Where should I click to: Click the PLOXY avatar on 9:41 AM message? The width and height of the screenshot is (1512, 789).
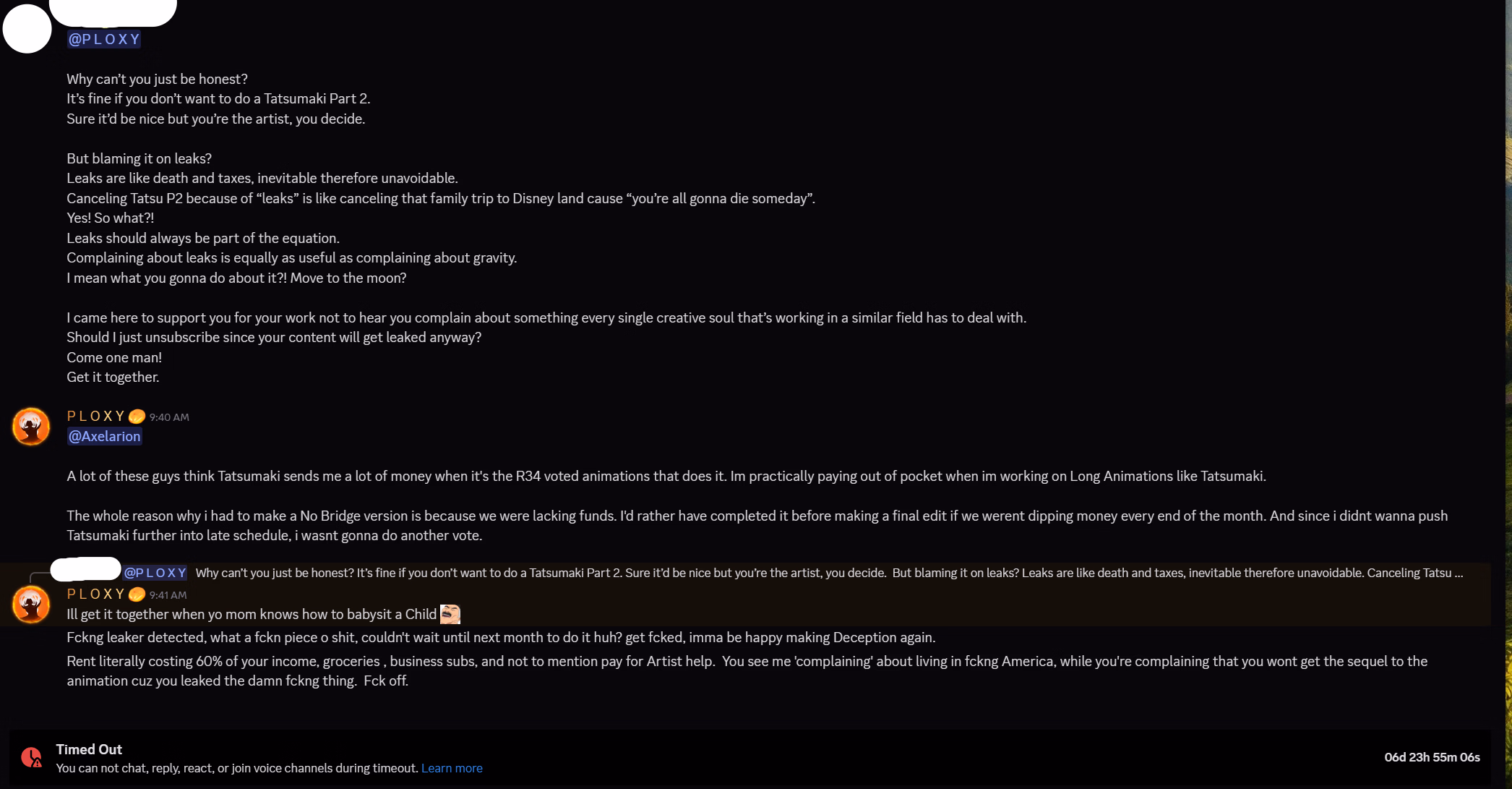click(x=31, y=604)
